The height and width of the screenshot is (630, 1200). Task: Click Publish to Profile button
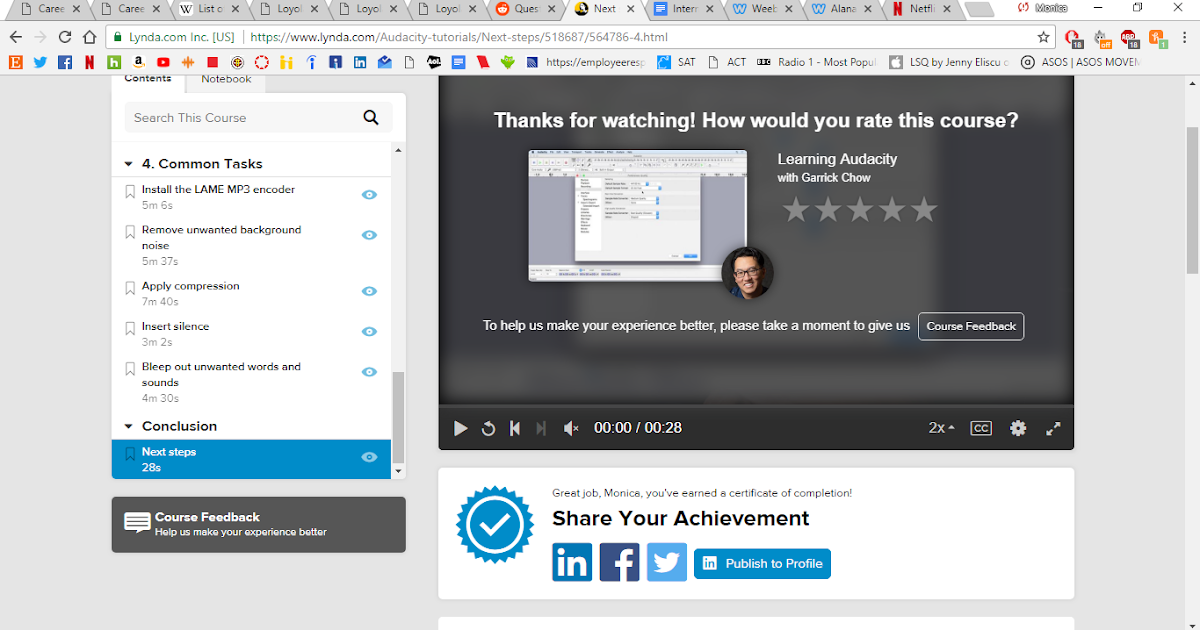[762, 563]
